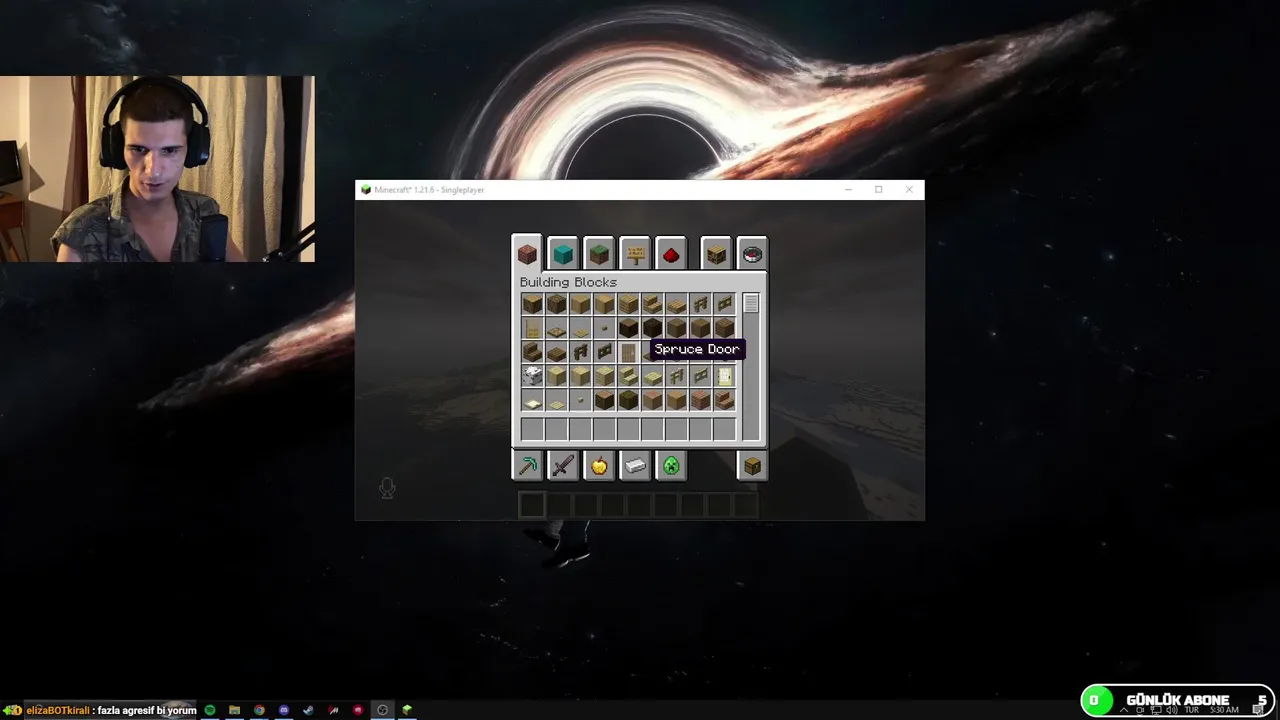This screenshot has width=1280, height=720.
Task: Open Discord from the taskbar
Action: (284, 710)
